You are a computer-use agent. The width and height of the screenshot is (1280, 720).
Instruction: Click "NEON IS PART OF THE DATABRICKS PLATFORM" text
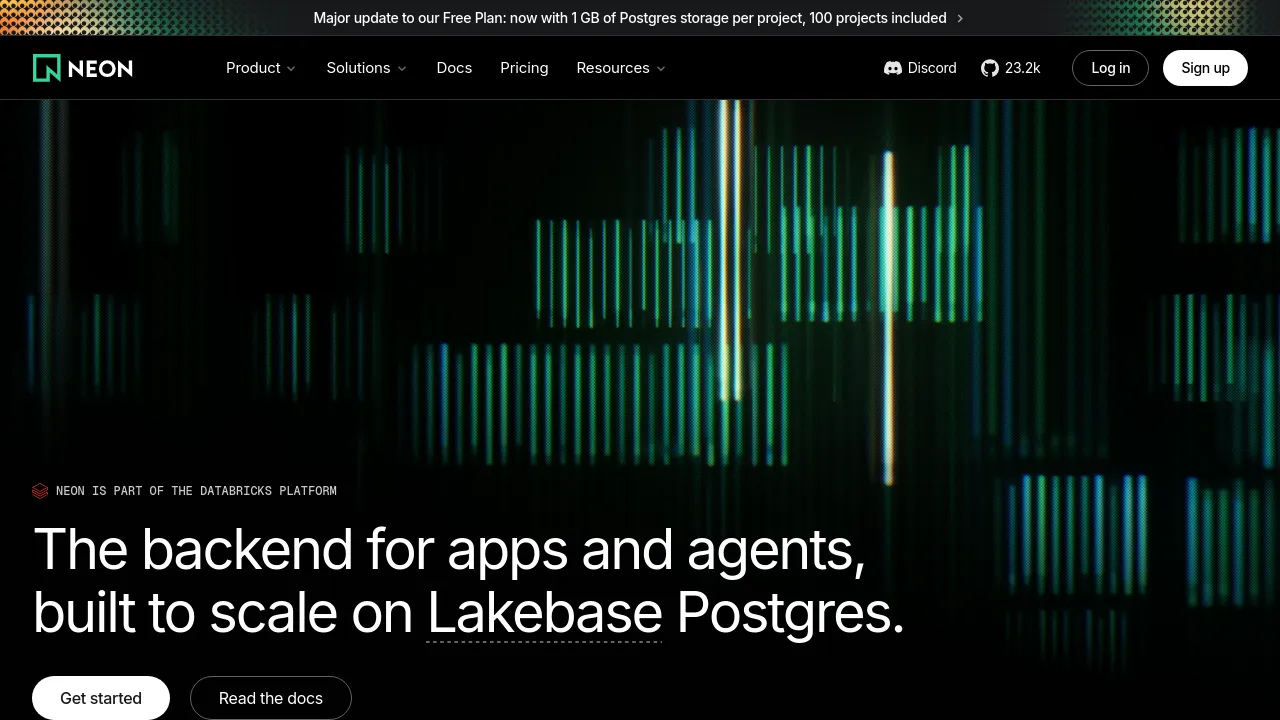(x=196, y=491)
